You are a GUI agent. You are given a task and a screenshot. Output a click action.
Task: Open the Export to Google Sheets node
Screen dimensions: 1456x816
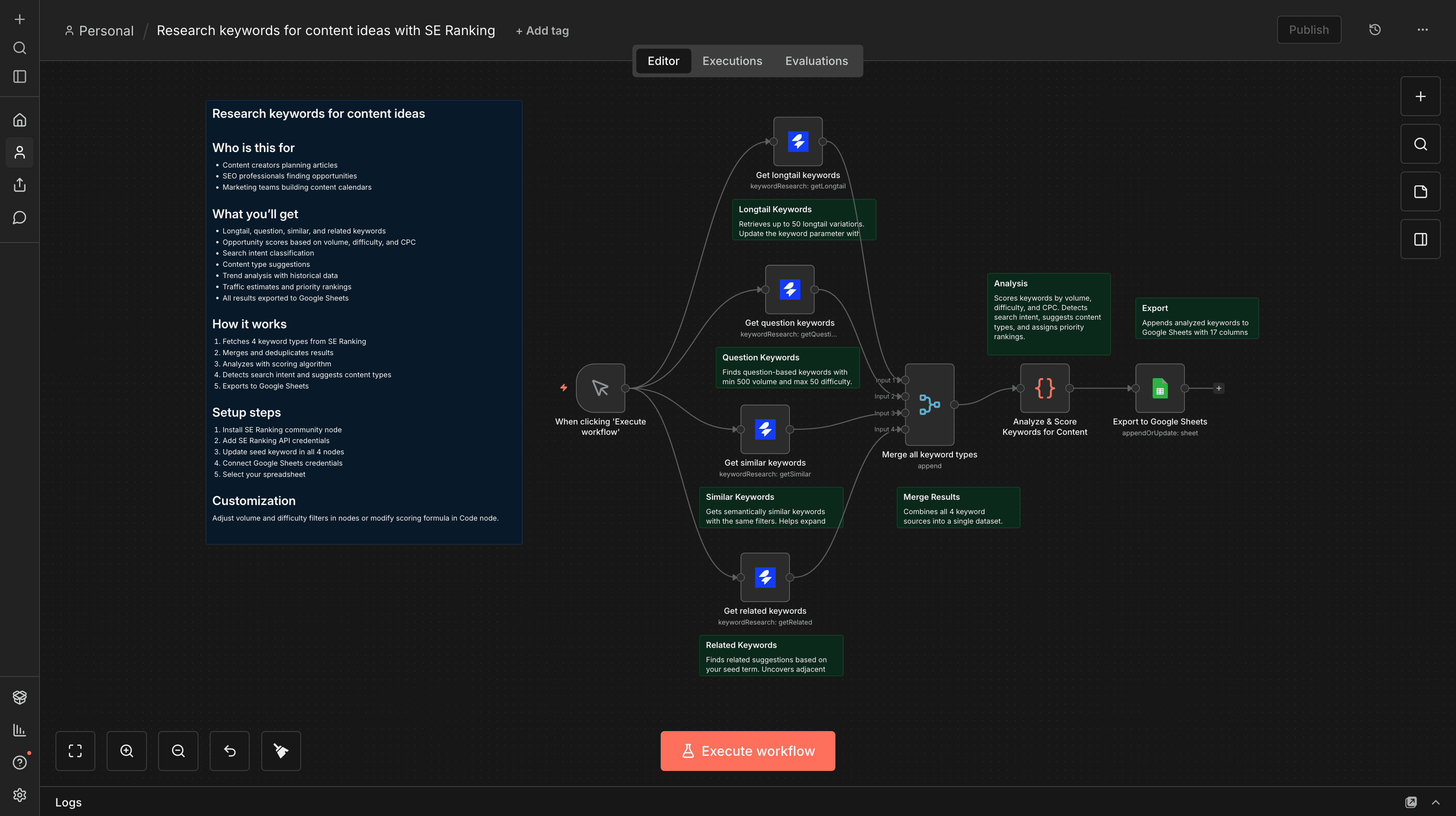(1159, 388)
